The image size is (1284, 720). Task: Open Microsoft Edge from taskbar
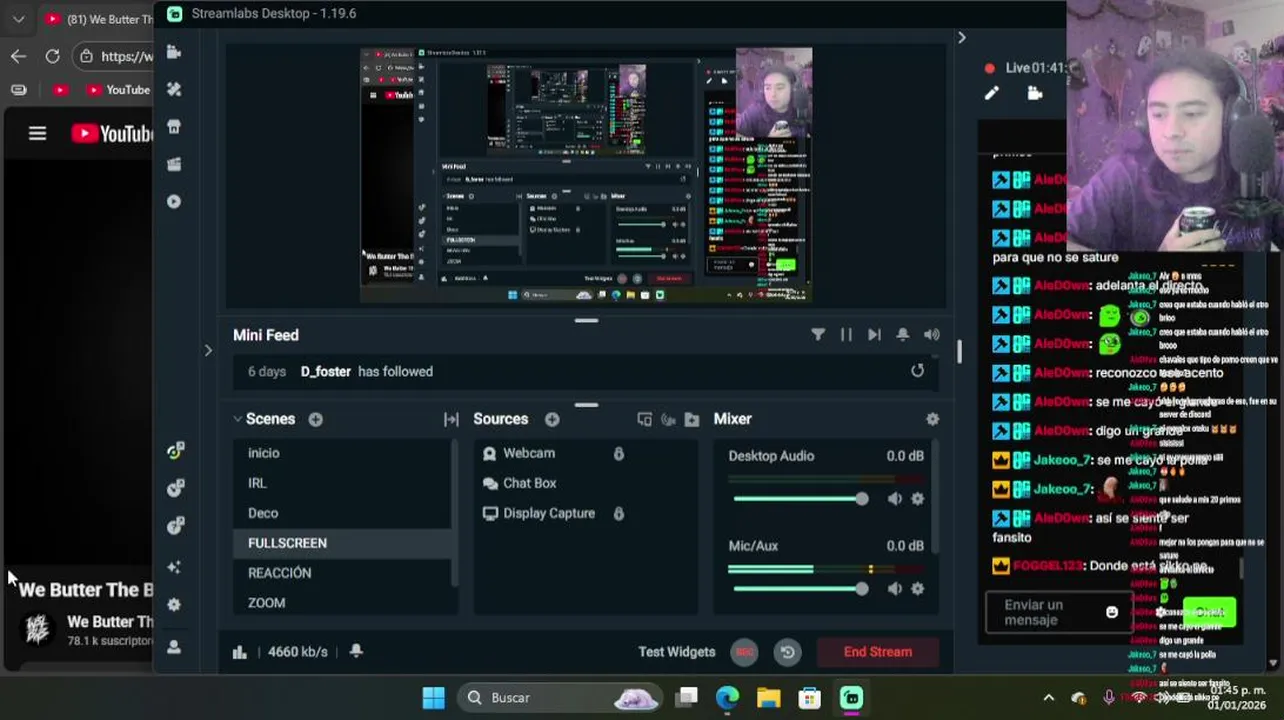point(727,698)
